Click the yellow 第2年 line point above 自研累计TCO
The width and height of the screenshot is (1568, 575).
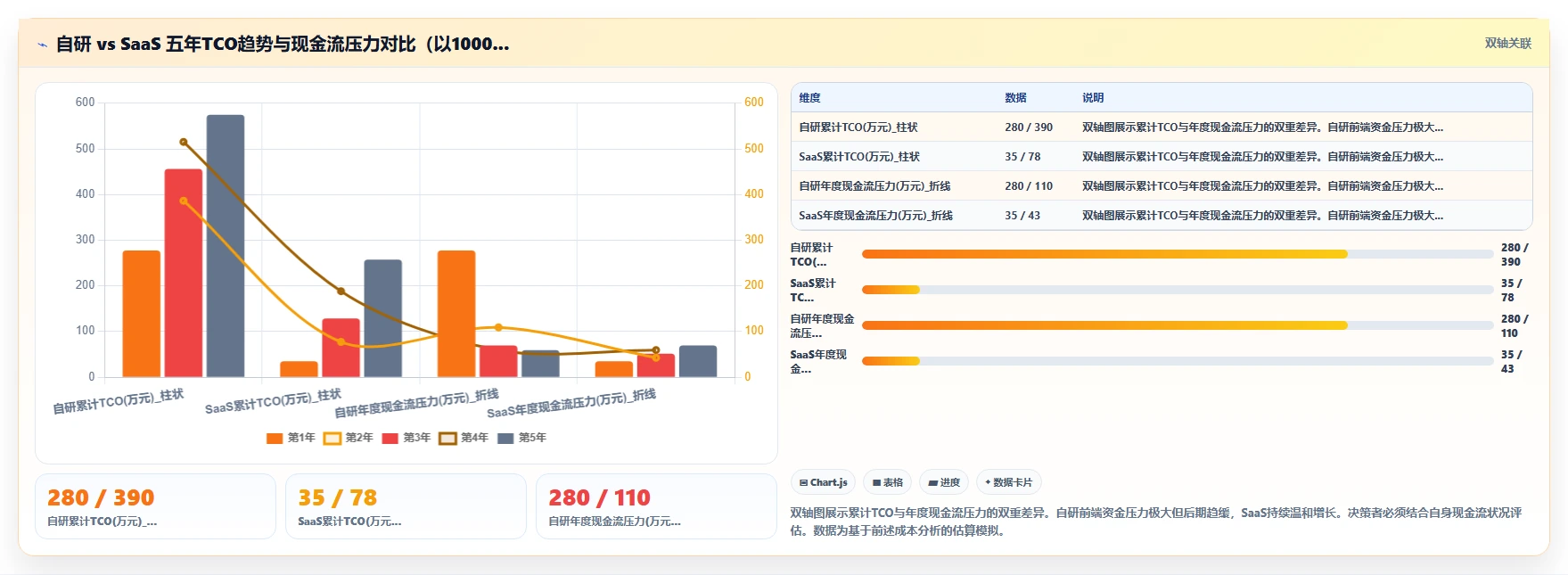coord(184,201)
